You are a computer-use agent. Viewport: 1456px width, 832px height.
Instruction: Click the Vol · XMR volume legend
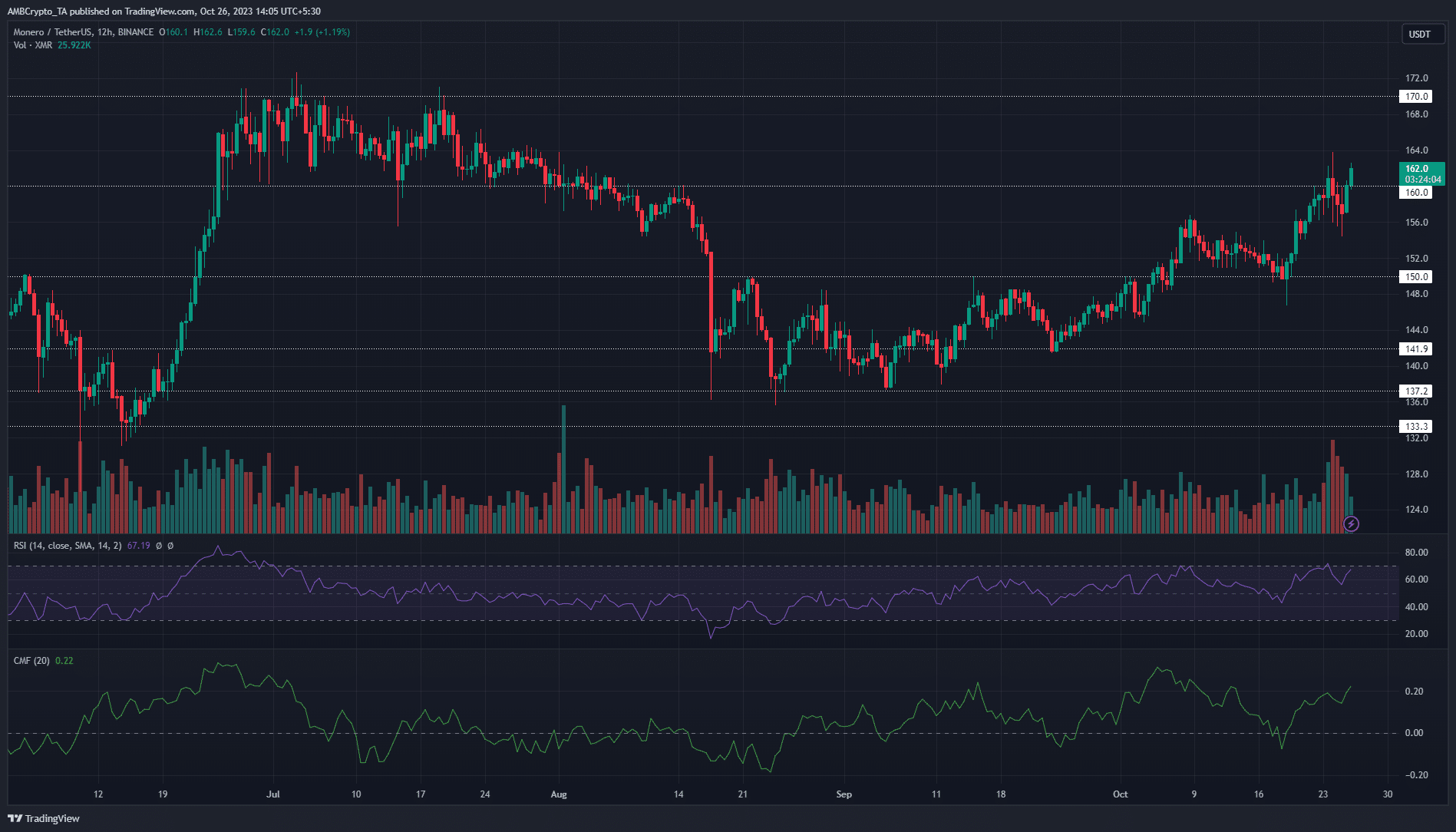point(33,45)
